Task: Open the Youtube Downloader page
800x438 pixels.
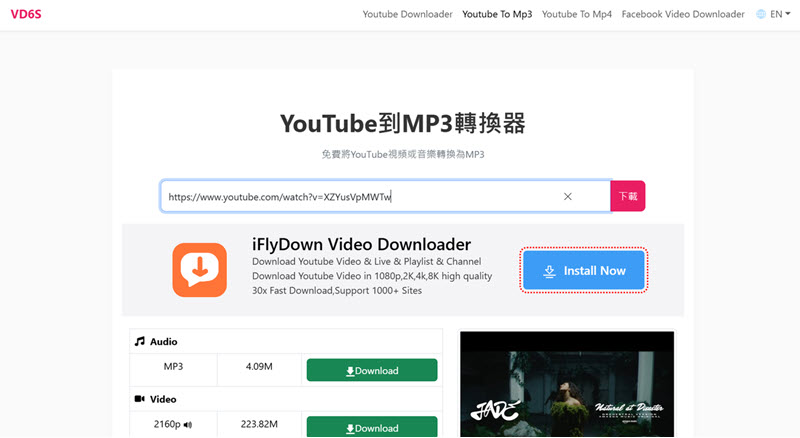Action: [407, 14]
